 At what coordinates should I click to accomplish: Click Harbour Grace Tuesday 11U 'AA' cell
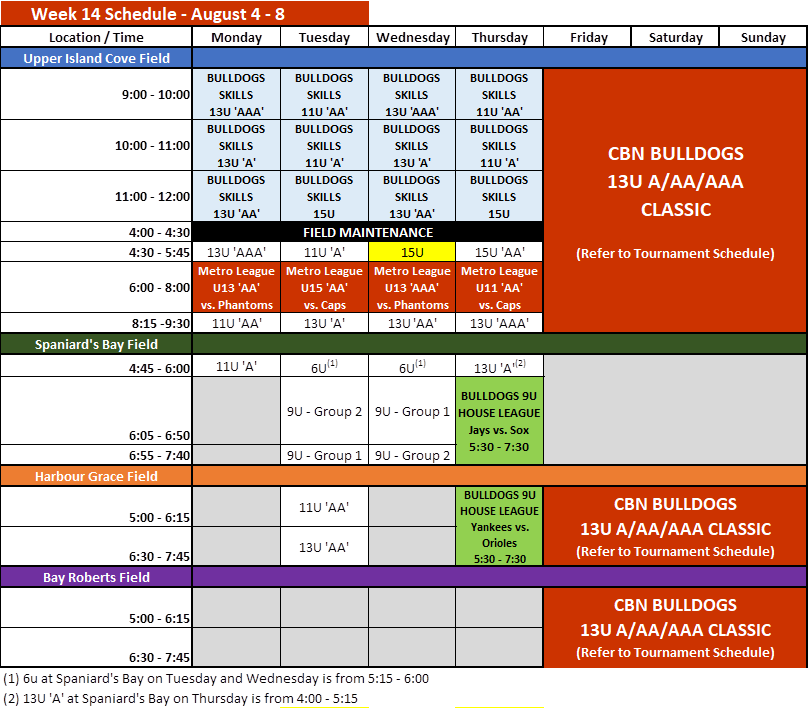point(324,507)
